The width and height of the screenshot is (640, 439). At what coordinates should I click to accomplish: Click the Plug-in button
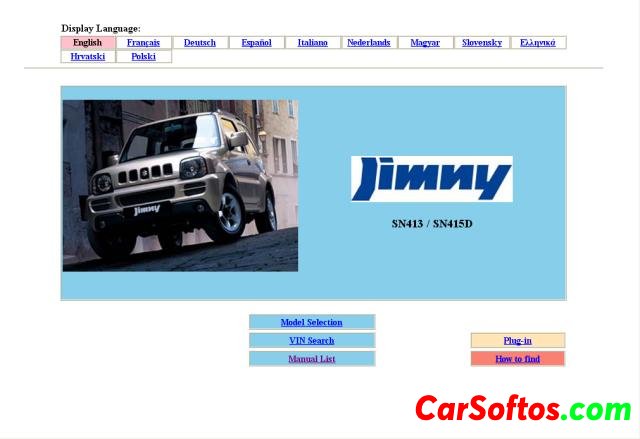click(517, 340)
